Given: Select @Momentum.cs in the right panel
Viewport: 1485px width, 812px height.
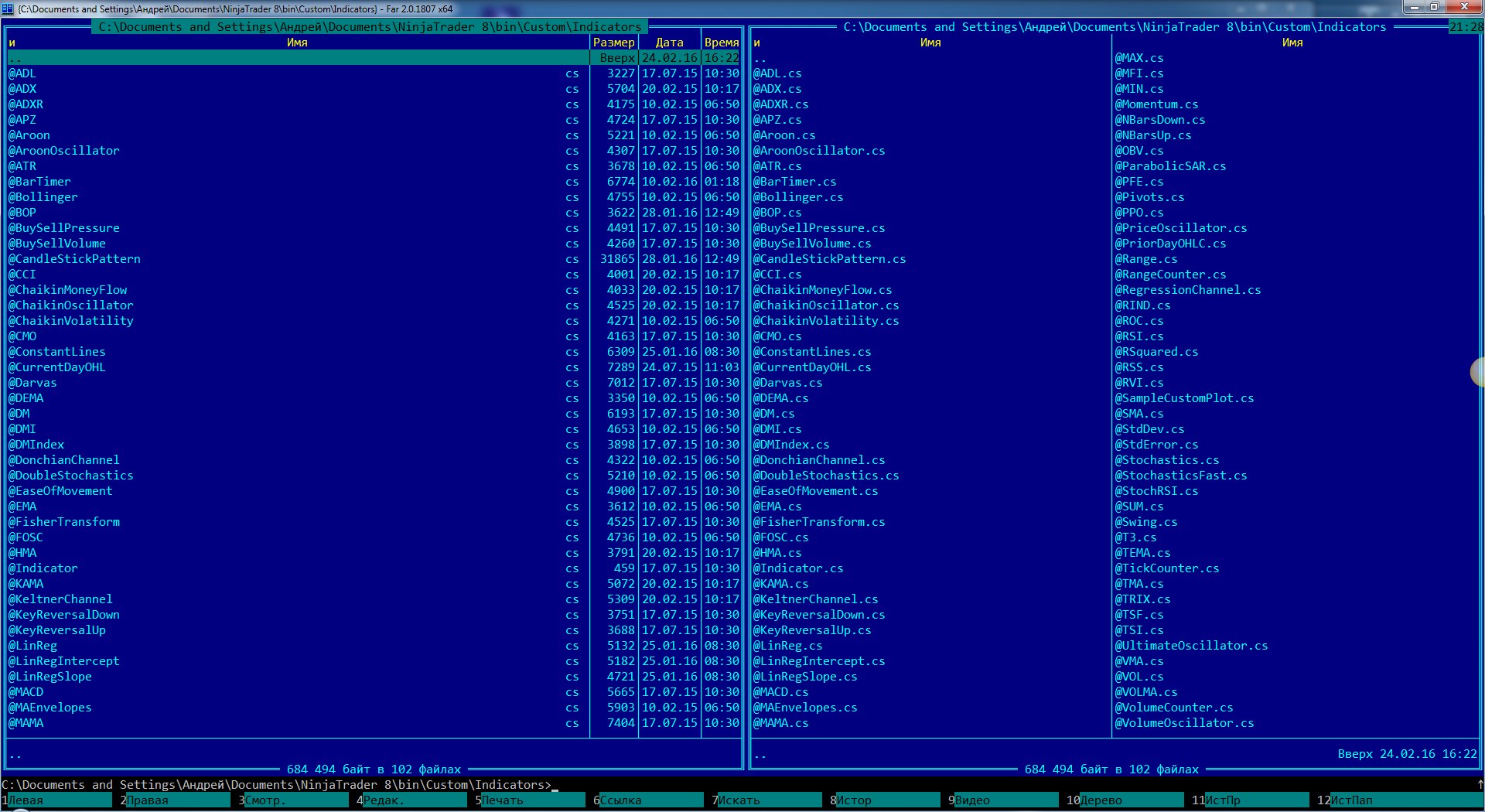Looking at the screenshot, I should [x=1157, y=104].
